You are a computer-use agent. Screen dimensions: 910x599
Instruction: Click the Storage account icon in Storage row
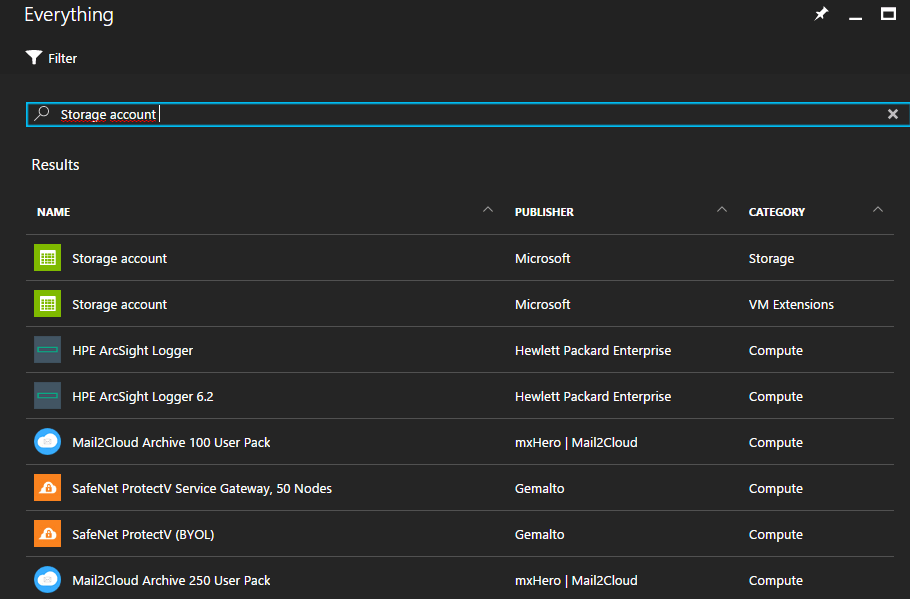[x=48, y=258]
